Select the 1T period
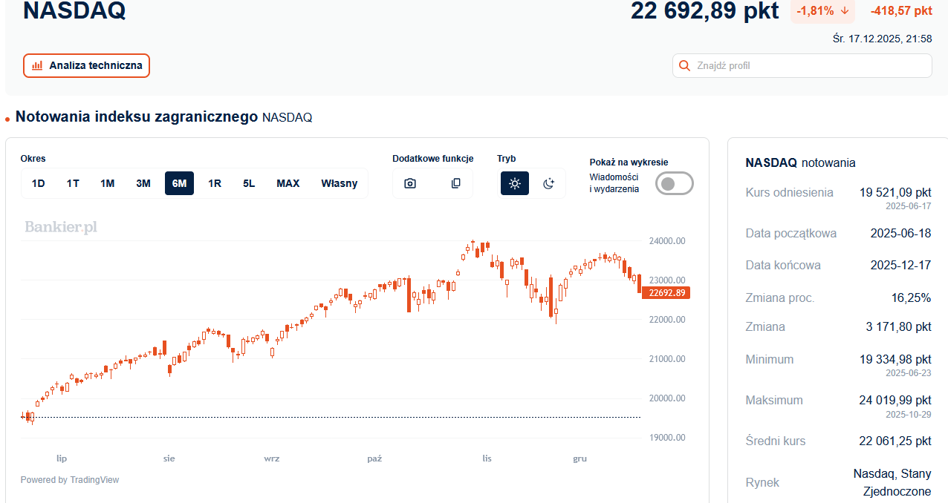This screenshot has width=948, height=503. [x=73, y=183]
